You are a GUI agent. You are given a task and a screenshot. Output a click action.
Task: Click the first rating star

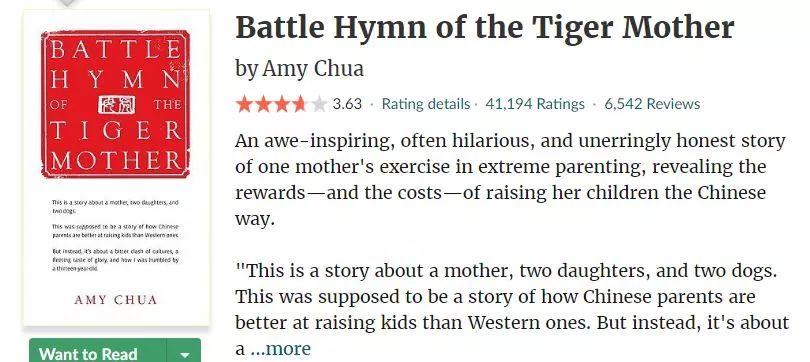coord(244,104)
